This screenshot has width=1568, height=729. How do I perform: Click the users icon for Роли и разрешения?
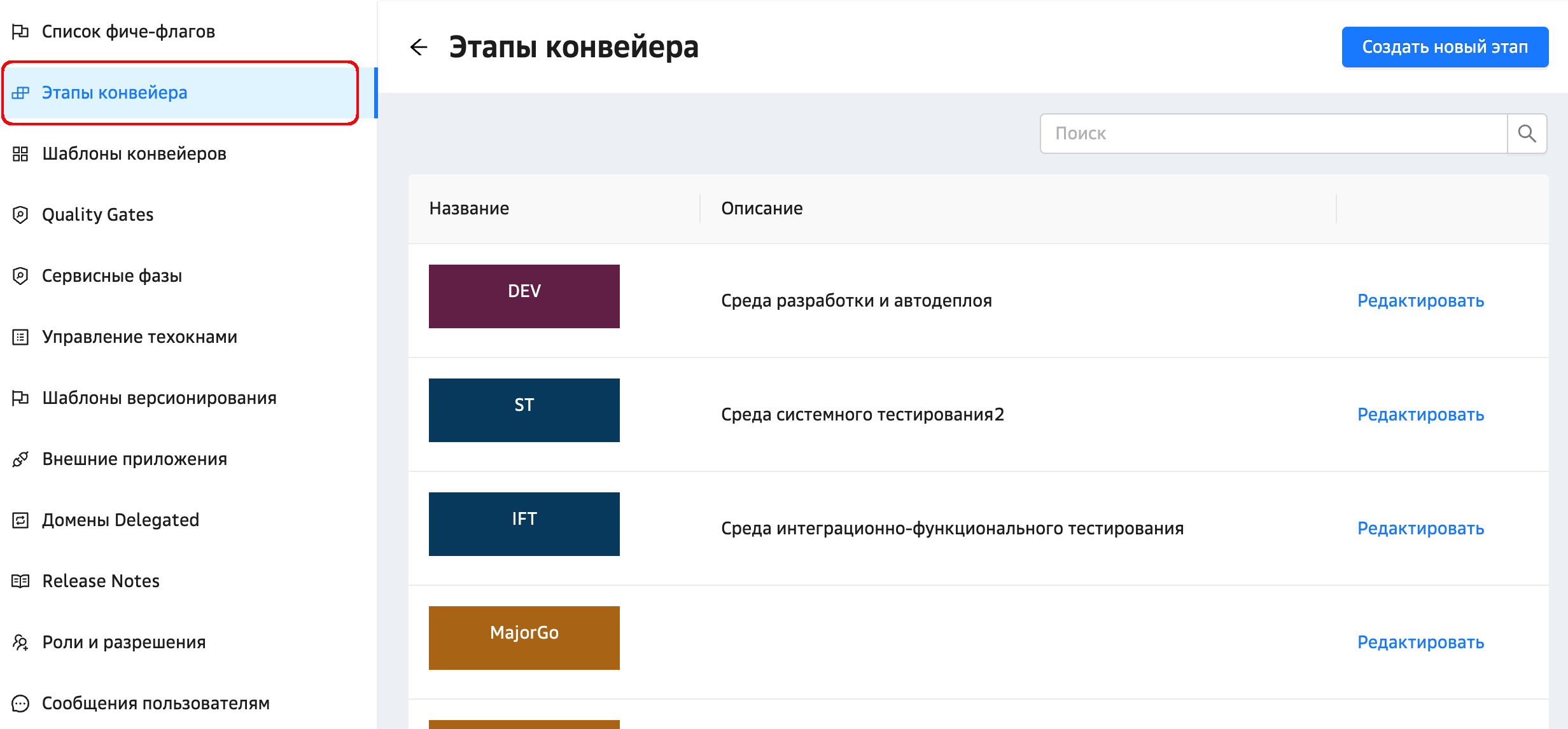tap(20, 642)
